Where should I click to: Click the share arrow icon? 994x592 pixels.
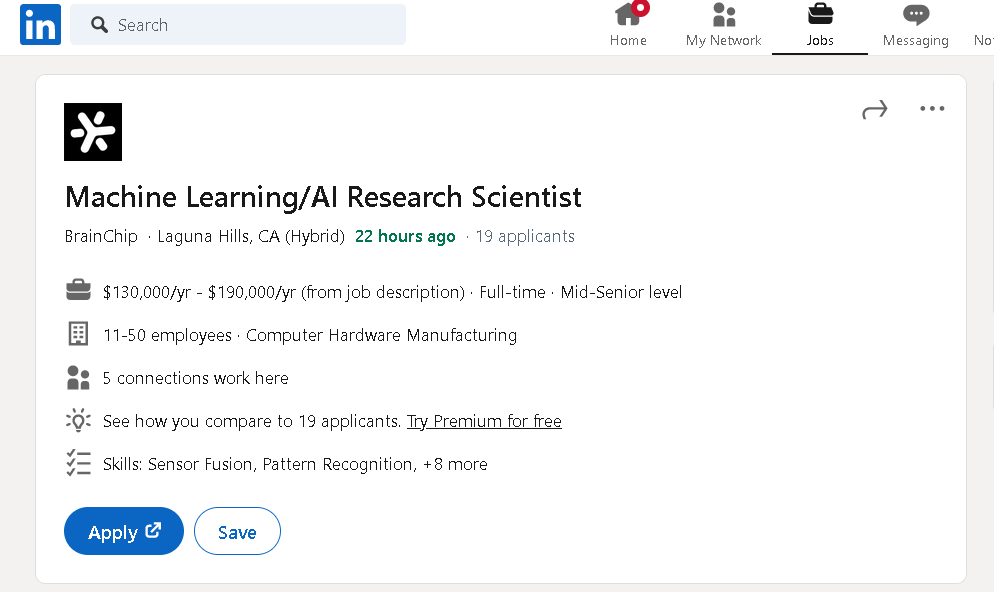pos(875,109)
